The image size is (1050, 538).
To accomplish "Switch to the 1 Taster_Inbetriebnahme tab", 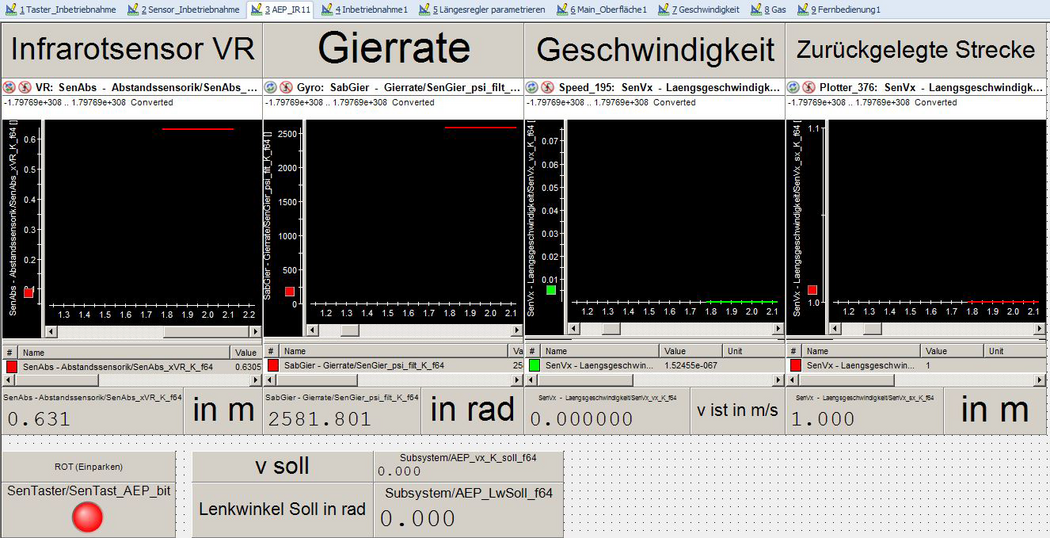I will click(x=63, y=9).
